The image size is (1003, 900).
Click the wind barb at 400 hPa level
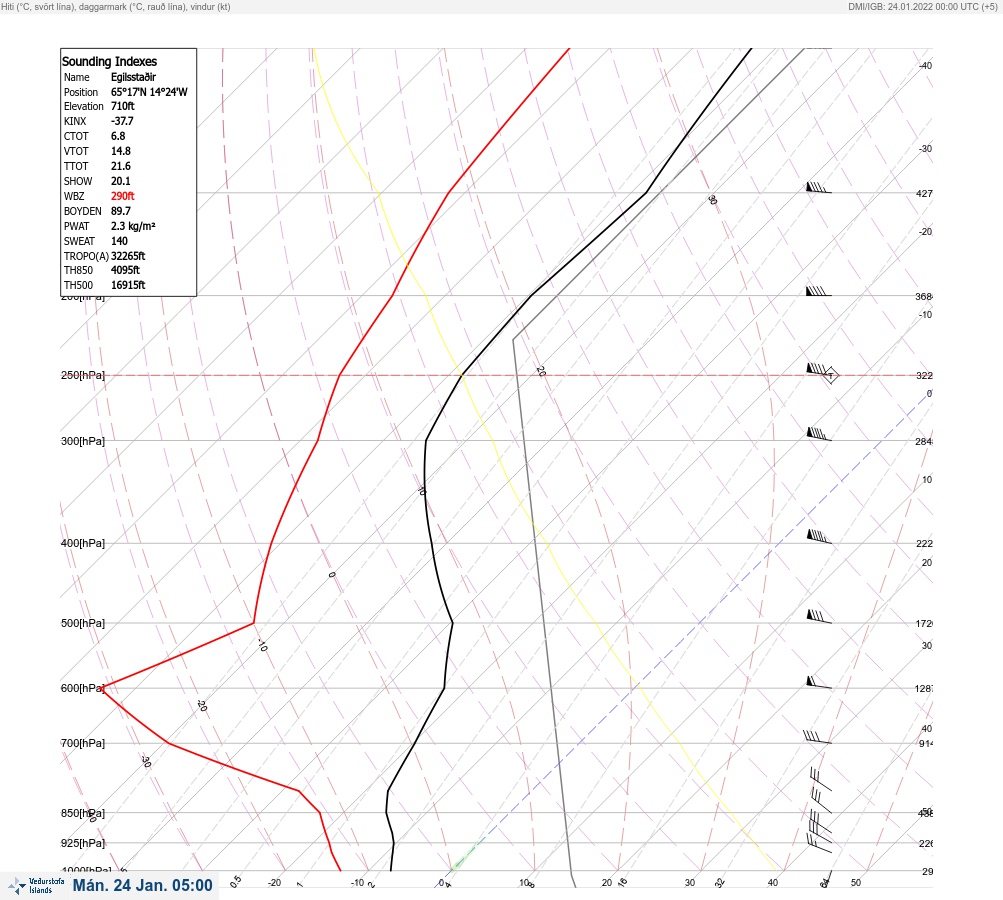click(x=819, y=537)
